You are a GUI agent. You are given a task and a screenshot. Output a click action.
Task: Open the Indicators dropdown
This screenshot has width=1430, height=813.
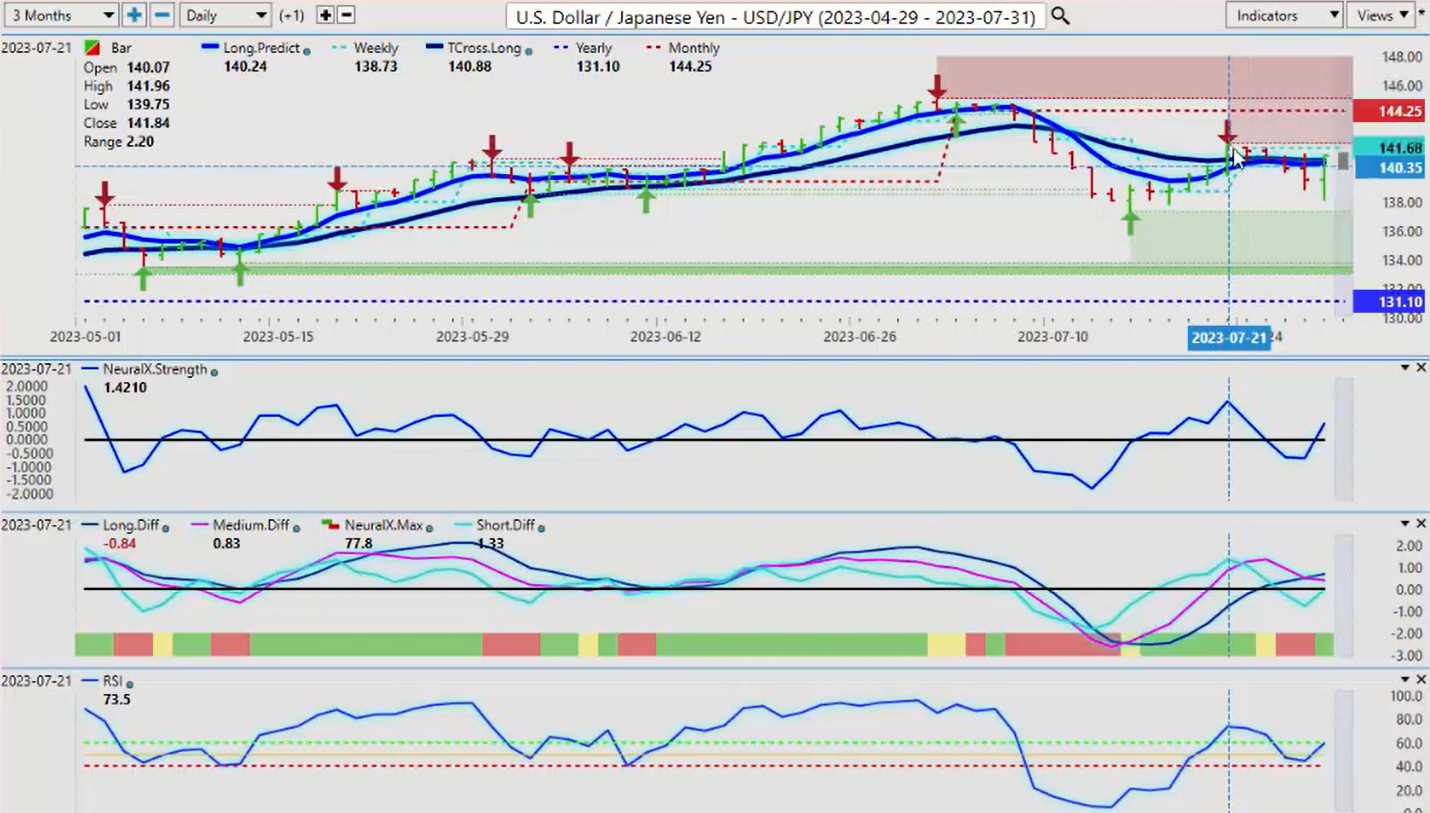pyautogui.click(x=1284, y=15)
